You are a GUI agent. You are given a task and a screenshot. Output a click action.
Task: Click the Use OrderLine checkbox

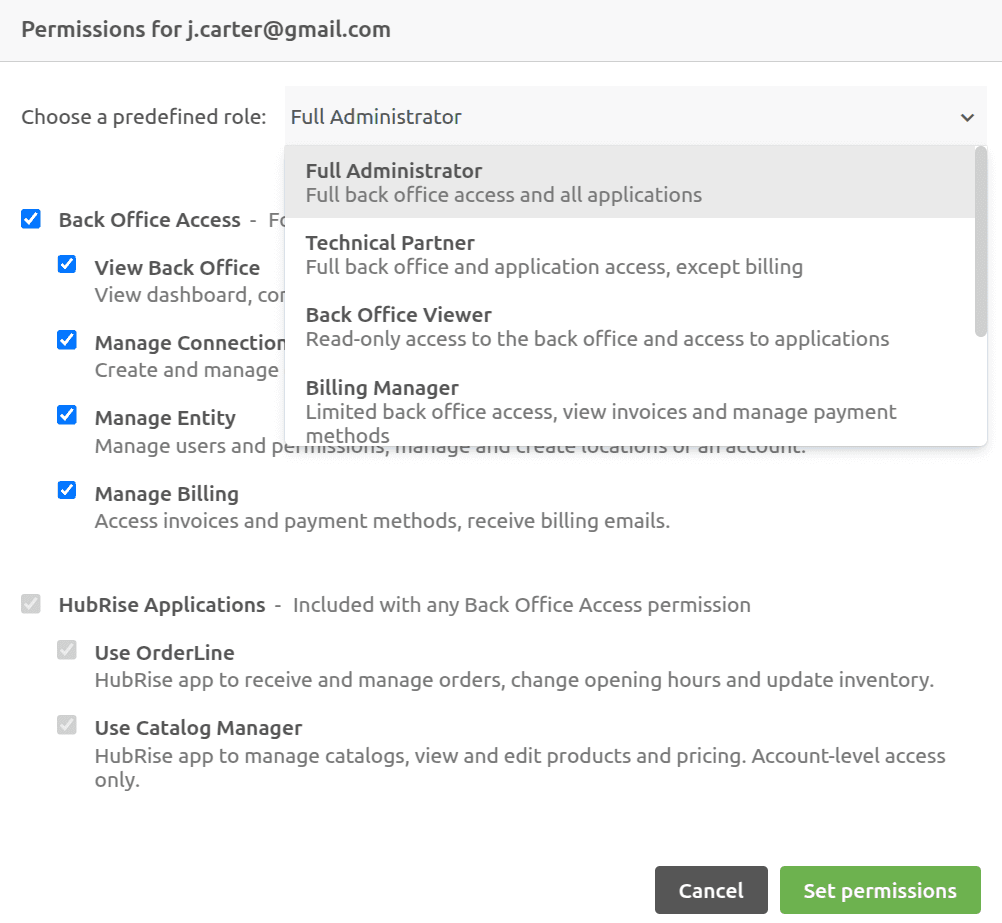click(x=66, y=649)
